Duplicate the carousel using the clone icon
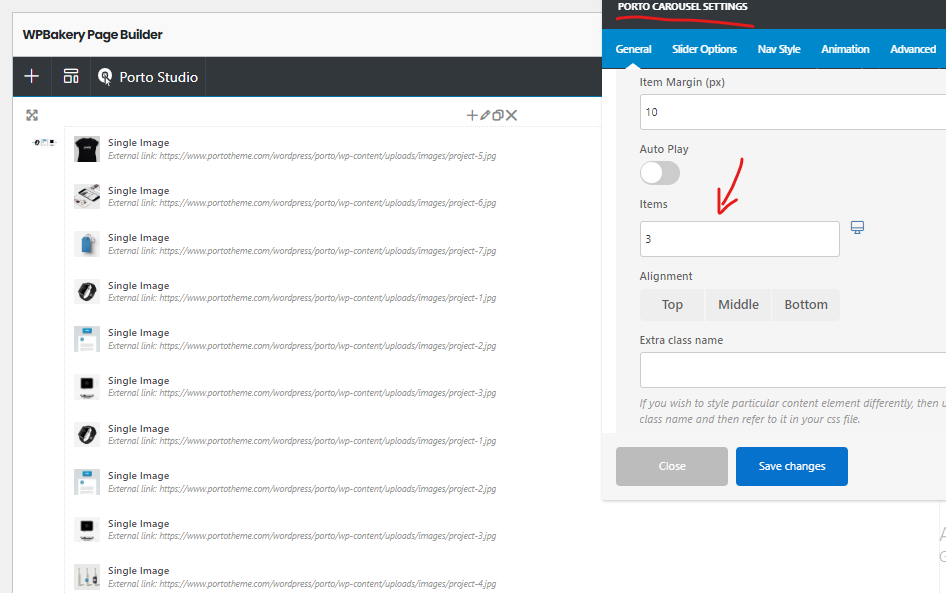This screenshot has height=593, width=946. click(498, 115)
